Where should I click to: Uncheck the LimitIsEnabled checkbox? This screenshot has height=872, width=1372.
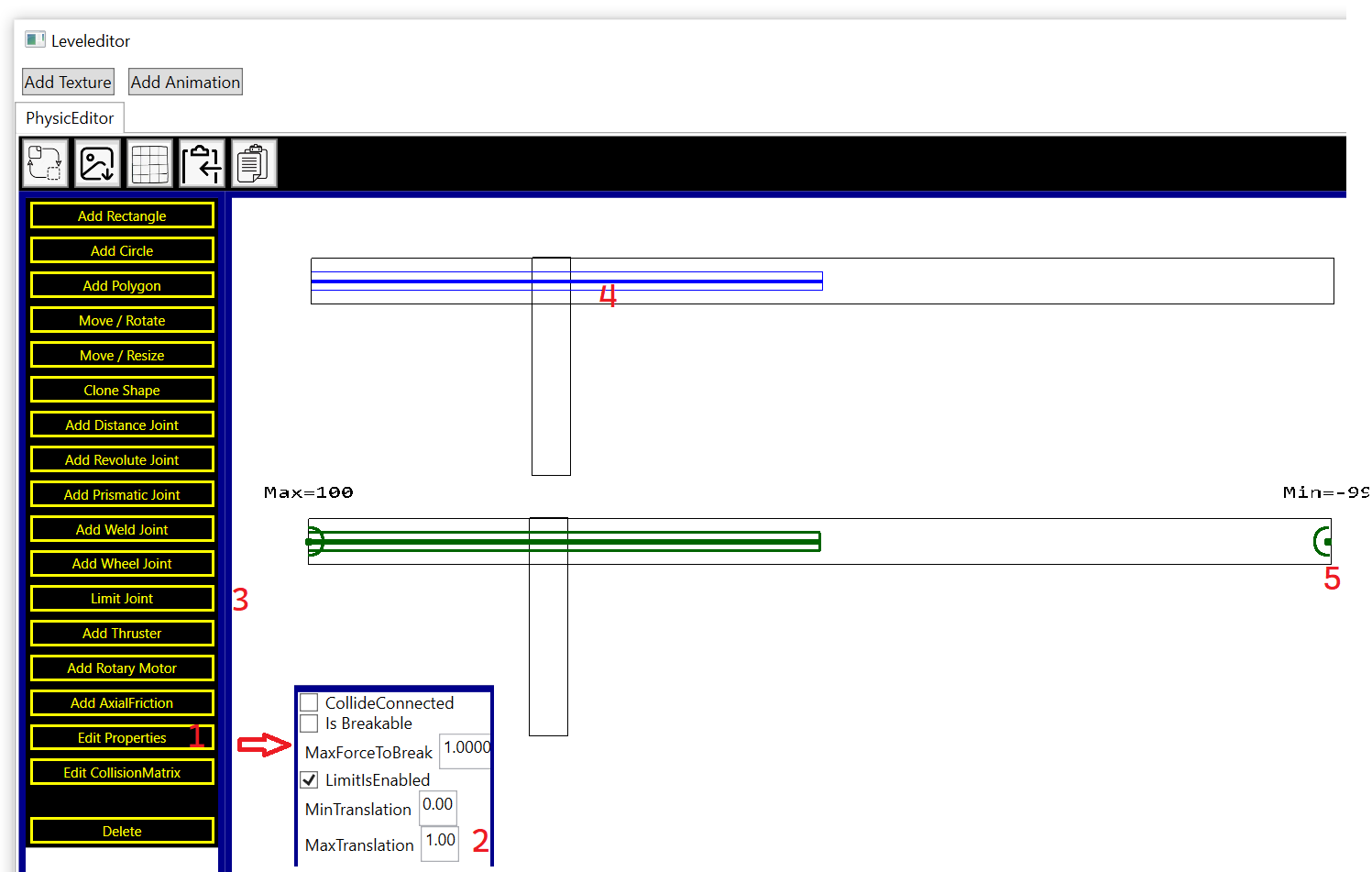[x=310, y=780]
